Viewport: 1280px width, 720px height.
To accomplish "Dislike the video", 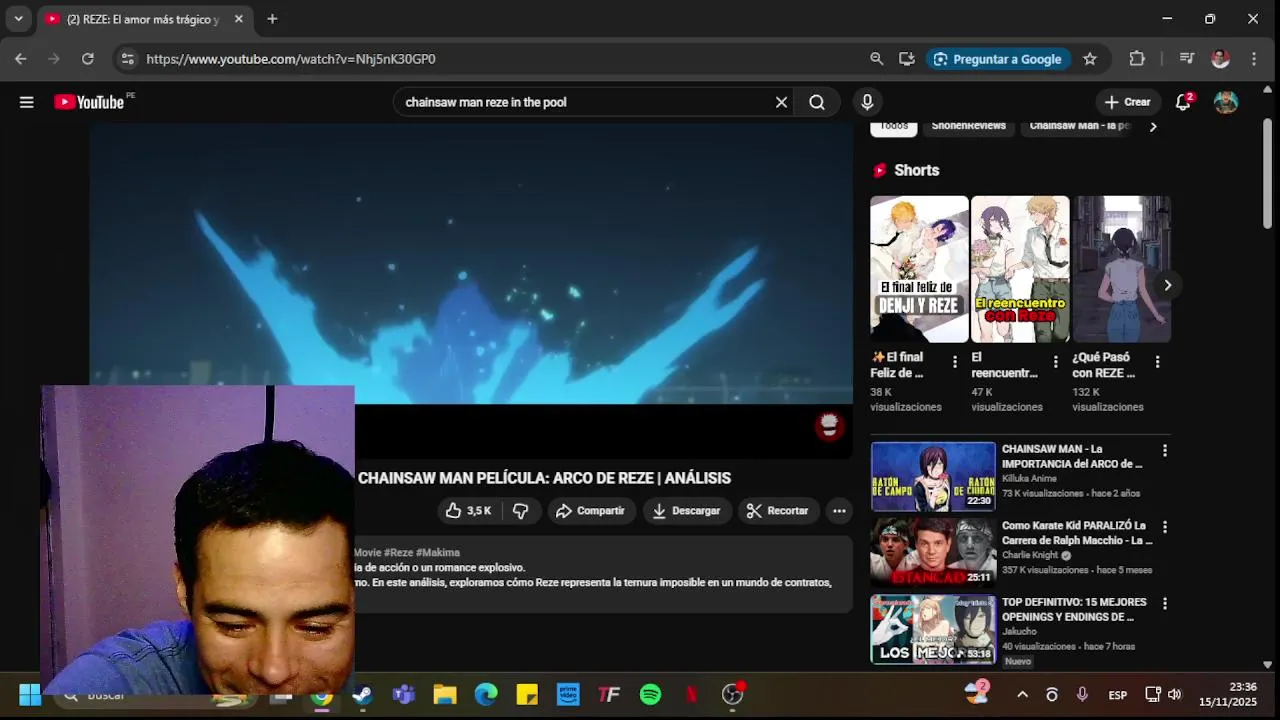I will tap(521, 511).
